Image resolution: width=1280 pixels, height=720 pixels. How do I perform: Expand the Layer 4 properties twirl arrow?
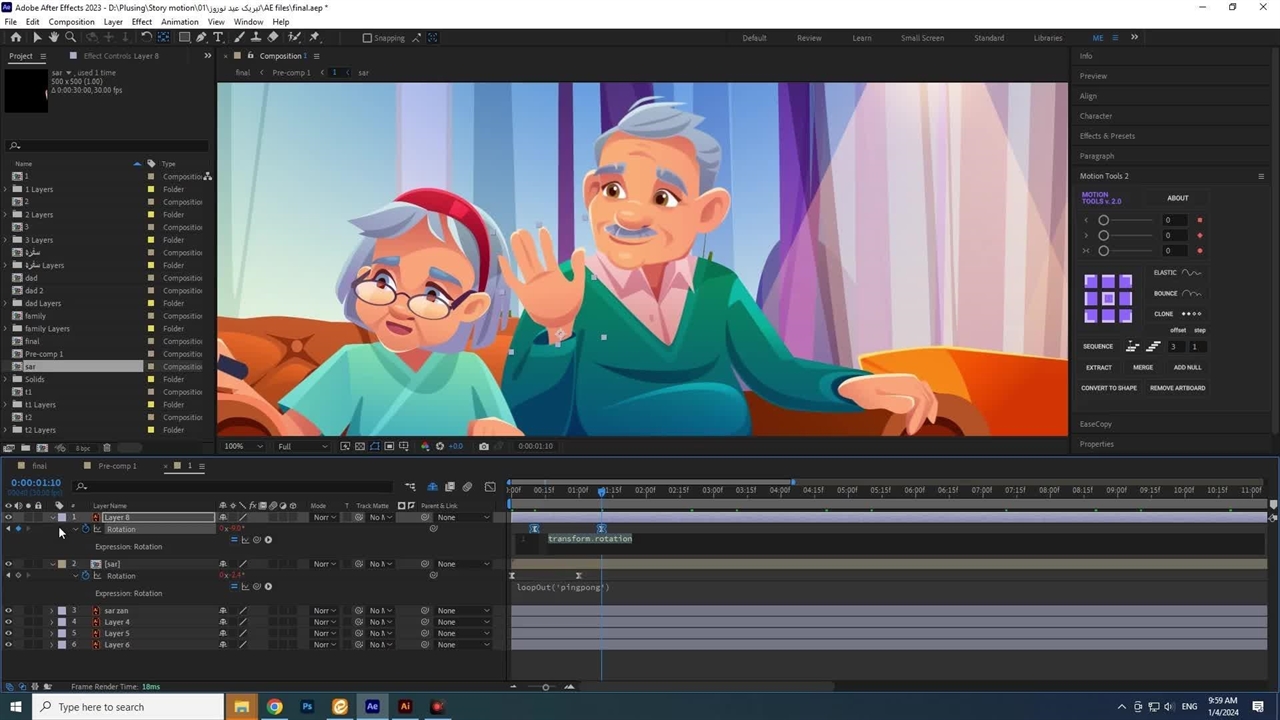click(52, 622)
